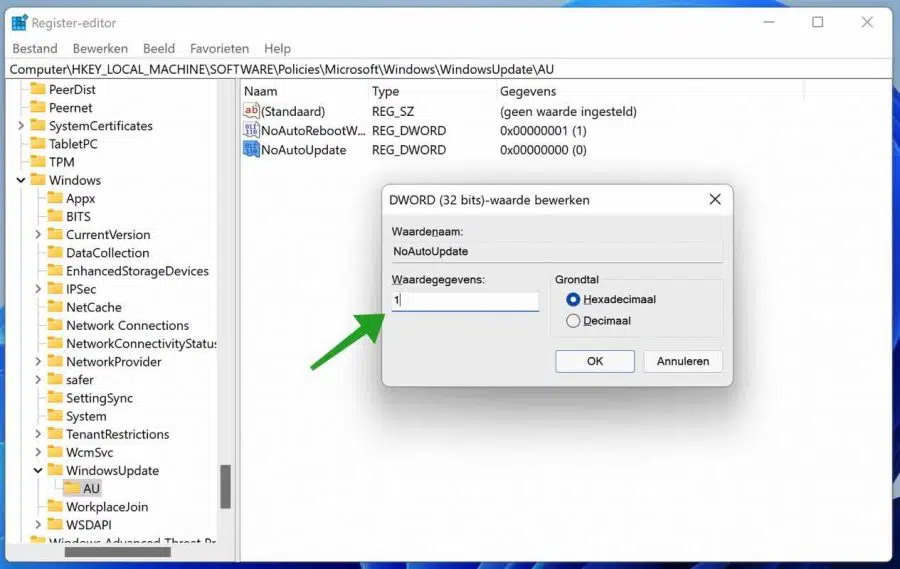Click the Windows folder icon in tree

38,180
